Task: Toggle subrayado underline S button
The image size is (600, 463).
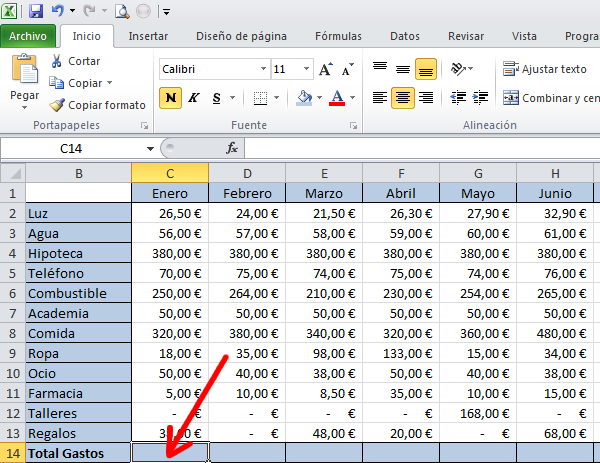Action: 217,98
